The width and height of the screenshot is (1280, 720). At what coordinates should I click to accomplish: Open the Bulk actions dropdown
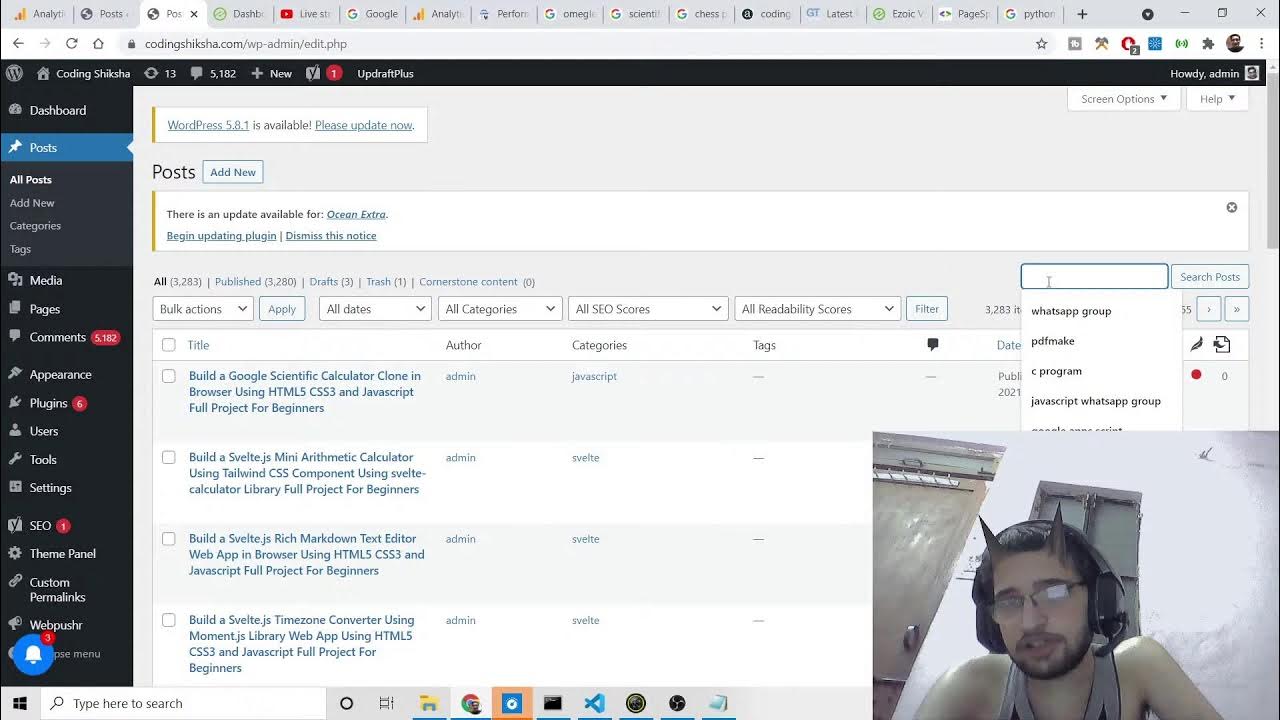tap(203, 309)
